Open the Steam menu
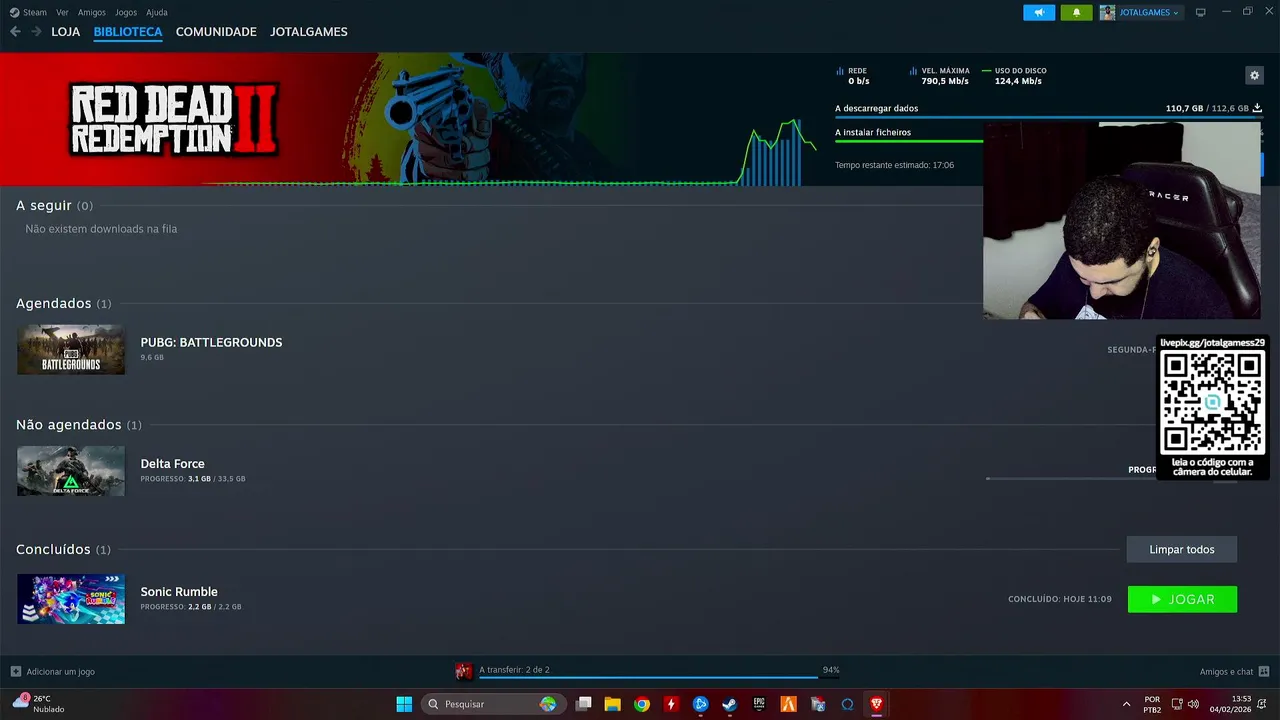This screenshot has width=1280, height=720. [28, 12]
